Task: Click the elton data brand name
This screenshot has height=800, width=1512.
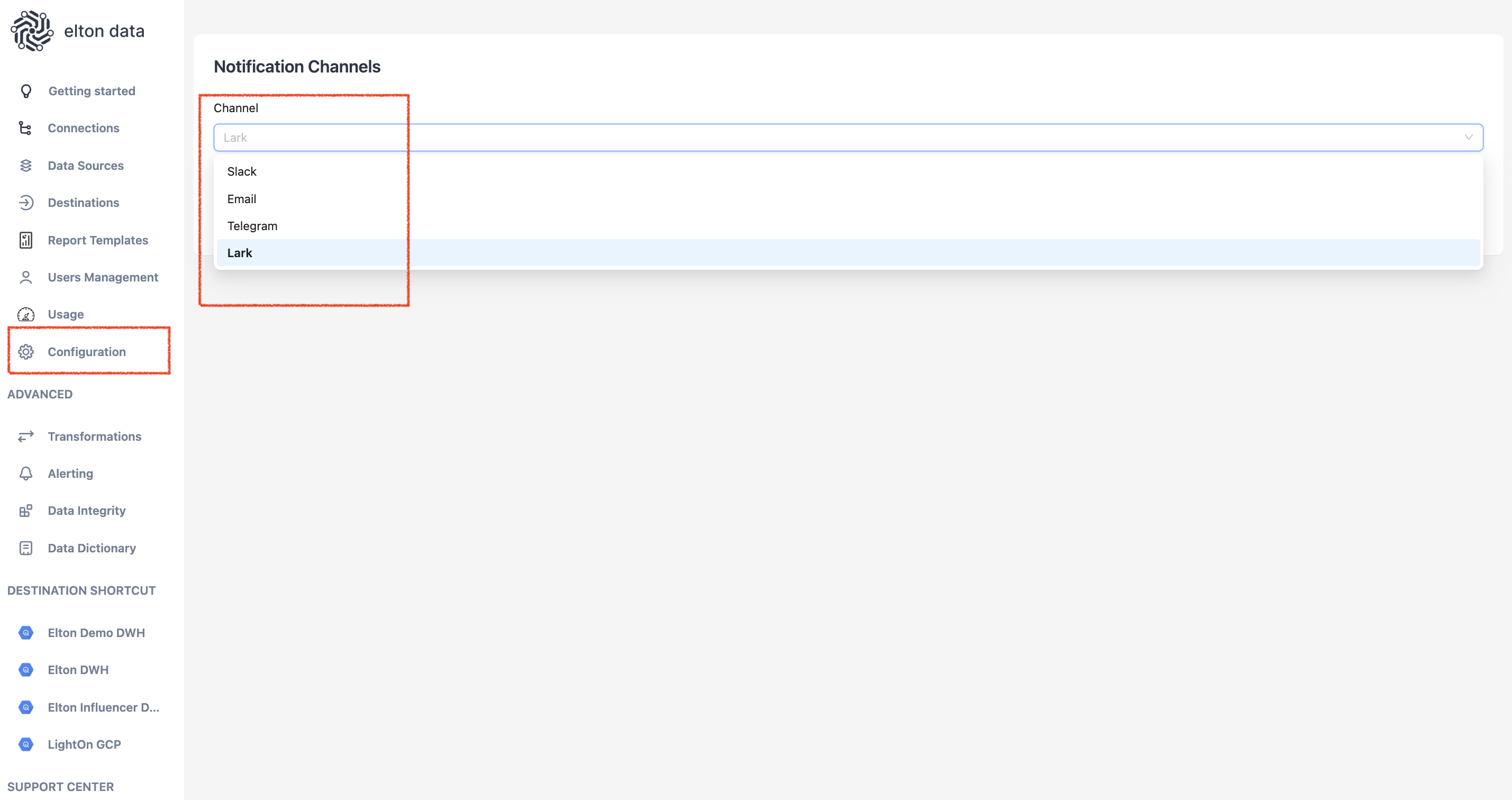Action: 104,31
